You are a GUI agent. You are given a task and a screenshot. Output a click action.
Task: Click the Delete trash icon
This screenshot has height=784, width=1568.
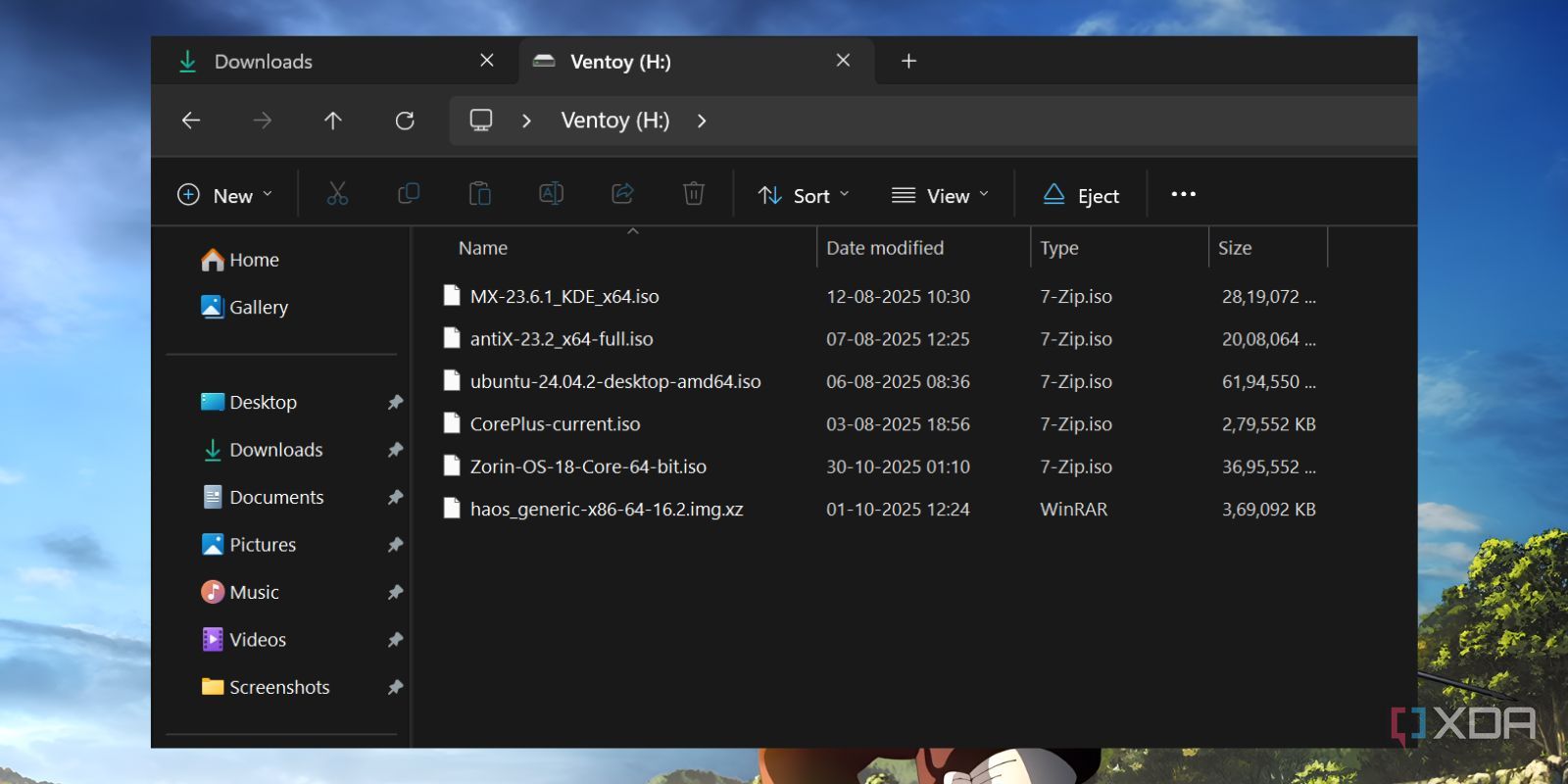pyautogui.click(x=694, y=194)
